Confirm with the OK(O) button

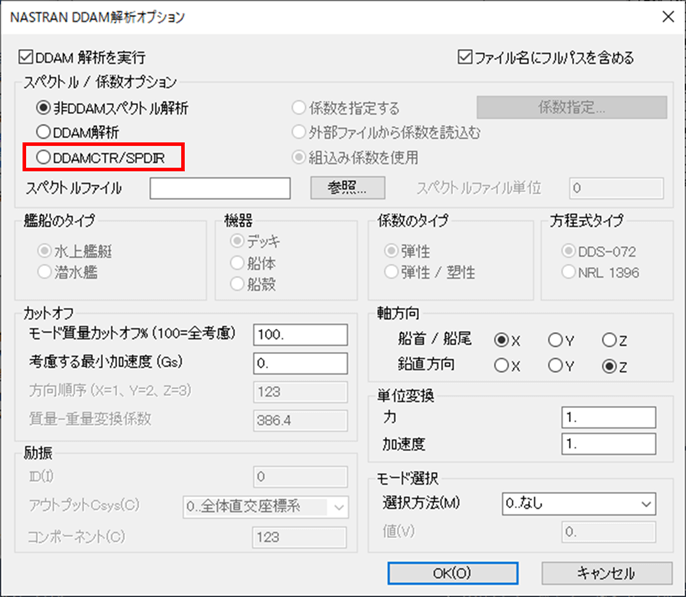[453, 573]
